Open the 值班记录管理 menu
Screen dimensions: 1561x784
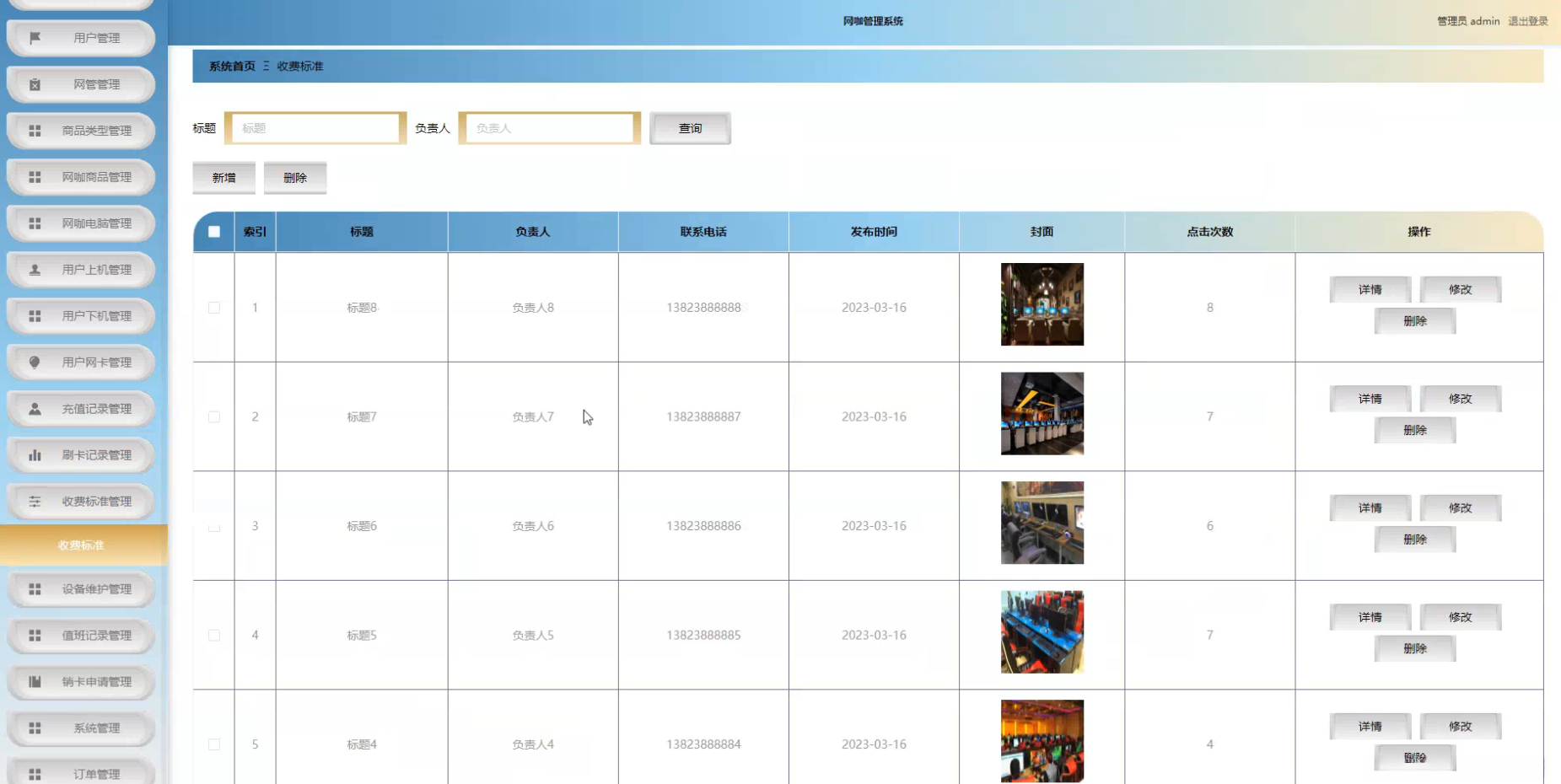click(81, 636)
